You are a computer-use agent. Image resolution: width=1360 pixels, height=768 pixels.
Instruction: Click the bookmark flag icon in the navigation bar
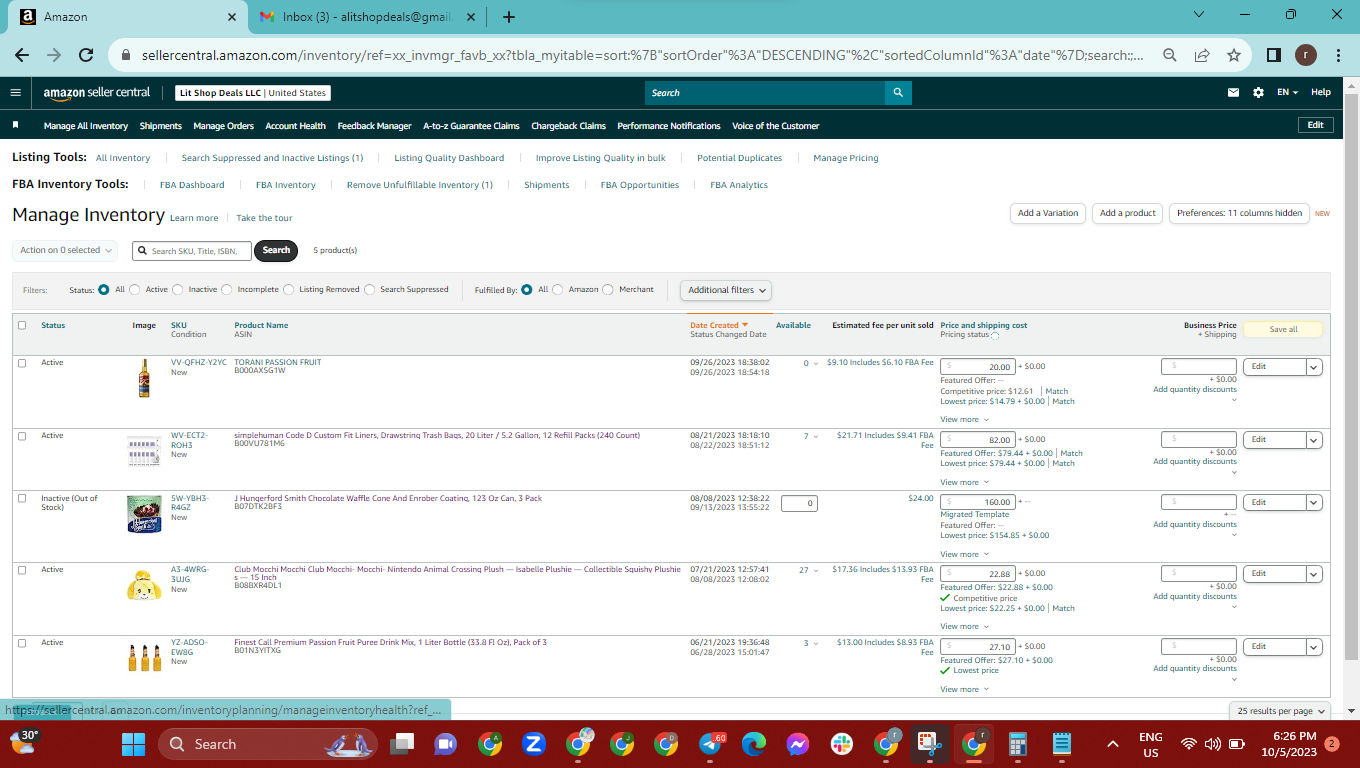[x=15, y=126]
